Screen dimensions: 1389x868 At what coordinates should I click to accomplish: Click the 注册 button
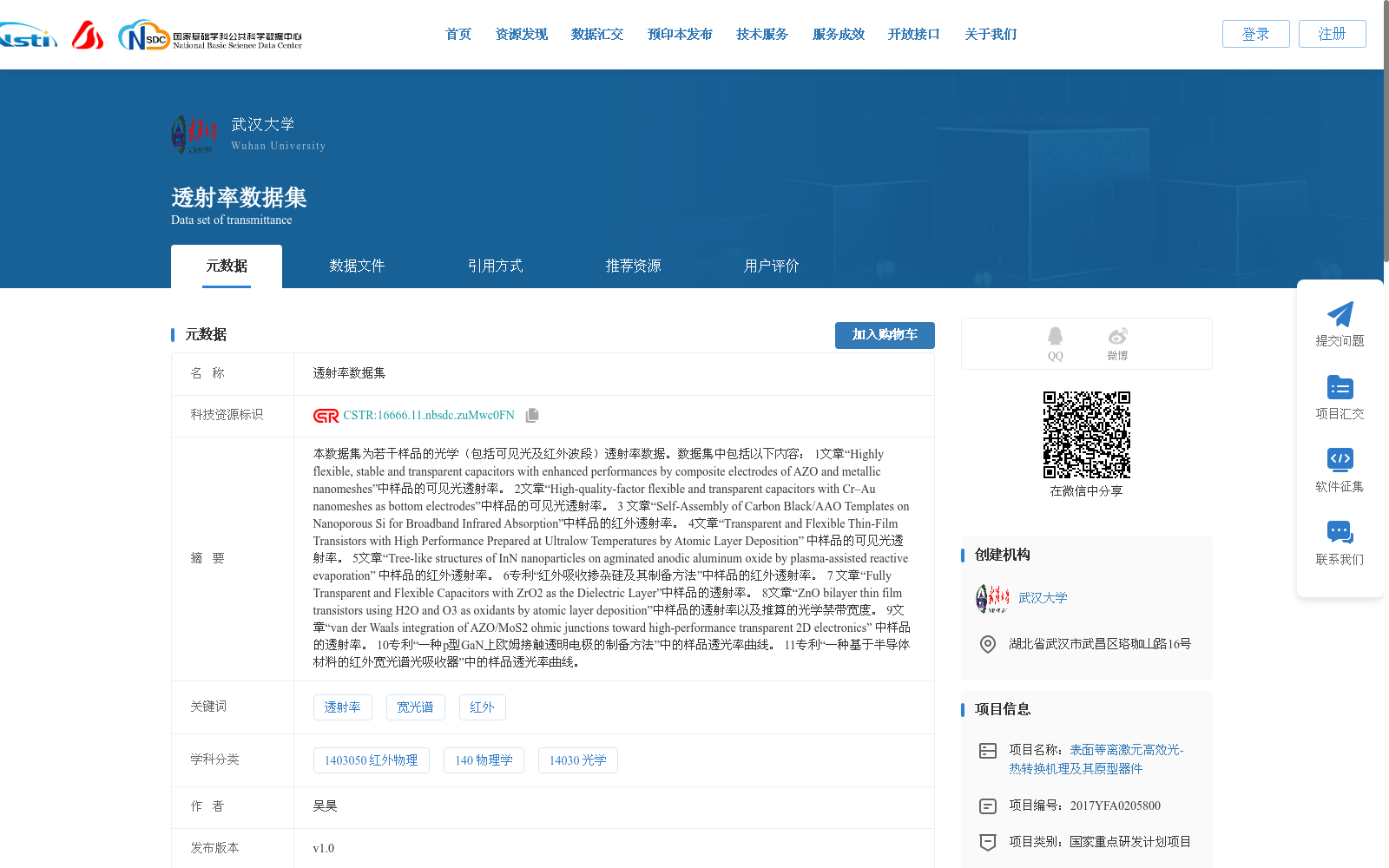coord(1333,34)
